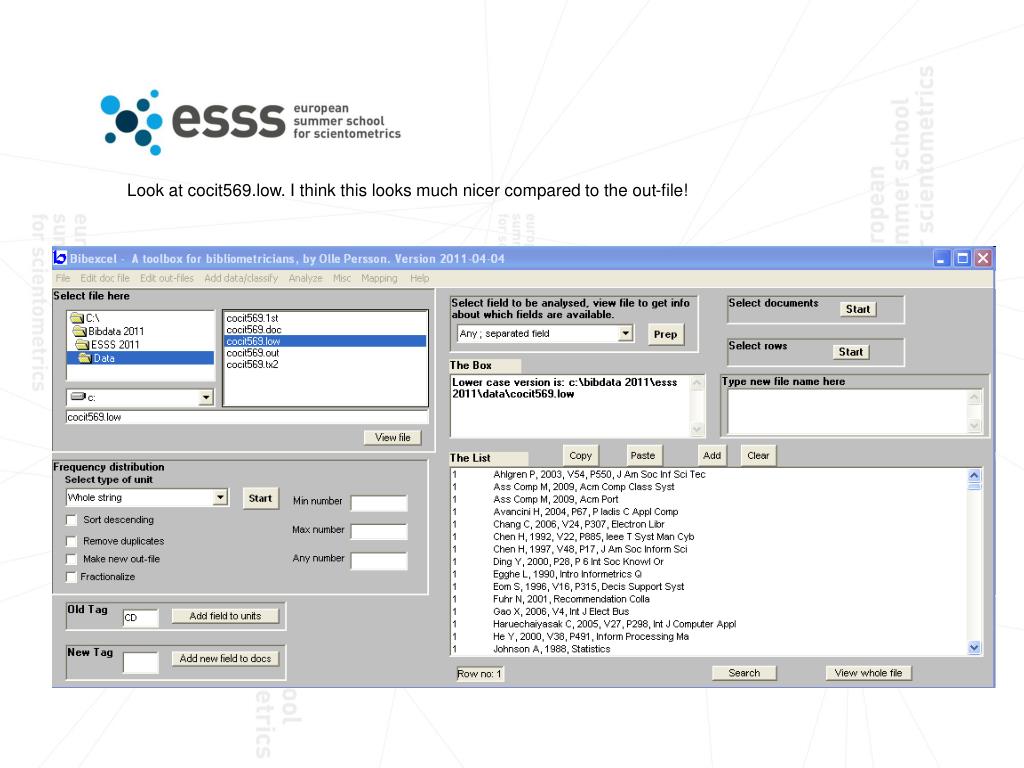The image size is (1024, 768).
Task: Open the File menu
Action: [x=63, y=278]
